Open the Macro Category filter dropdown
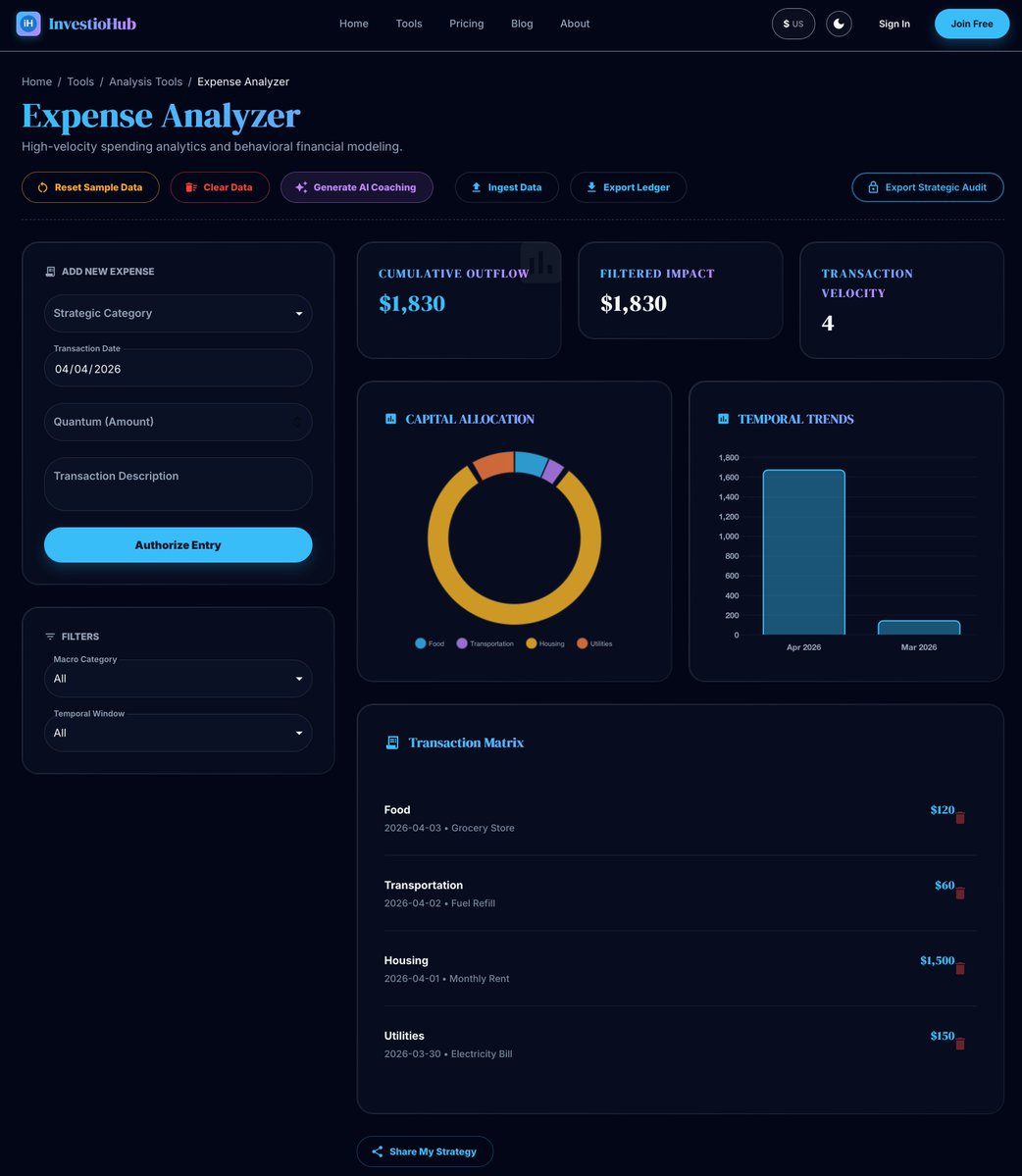This screenshot has width=1022, height=1176. point(178,678)
